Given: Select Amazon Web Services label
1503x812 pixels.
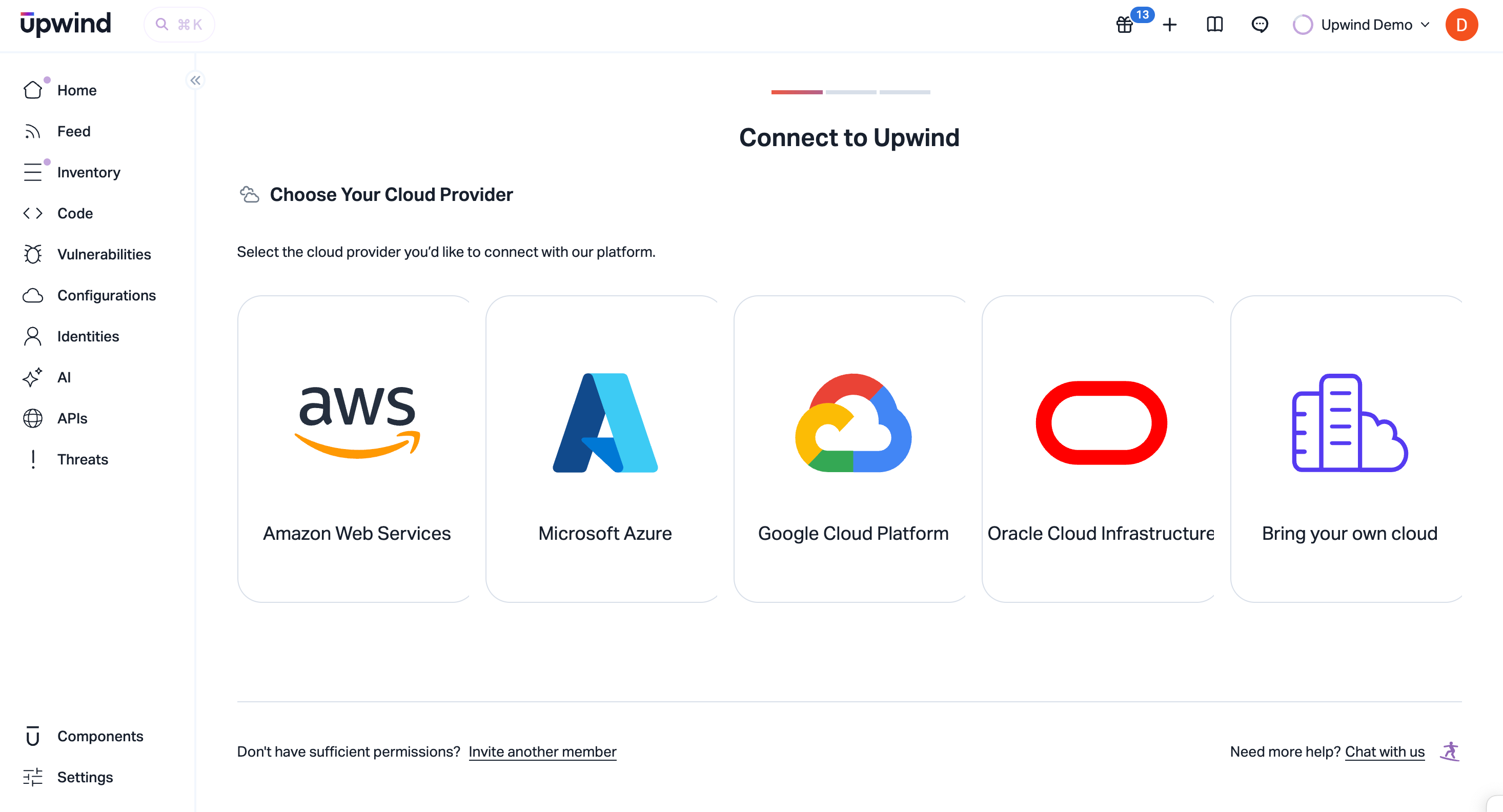Looking at the screenshot, I should 357,533.
